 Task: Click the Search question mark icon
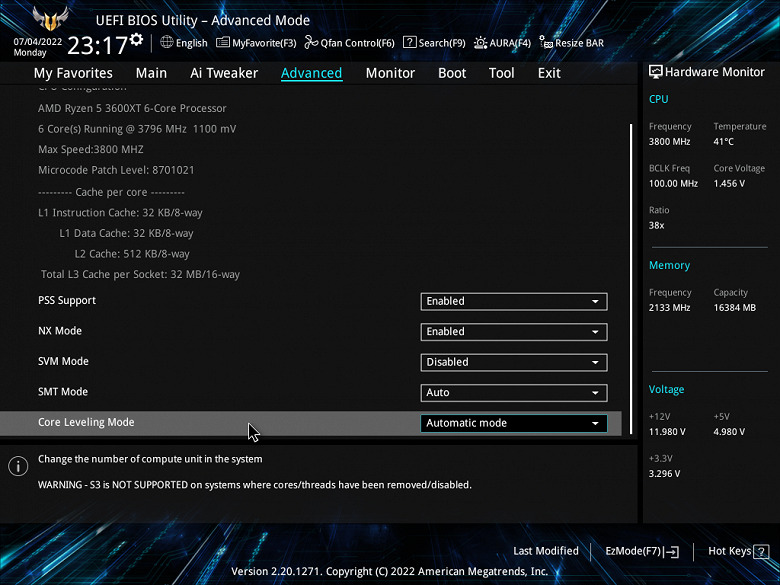[x=409, y=42]
